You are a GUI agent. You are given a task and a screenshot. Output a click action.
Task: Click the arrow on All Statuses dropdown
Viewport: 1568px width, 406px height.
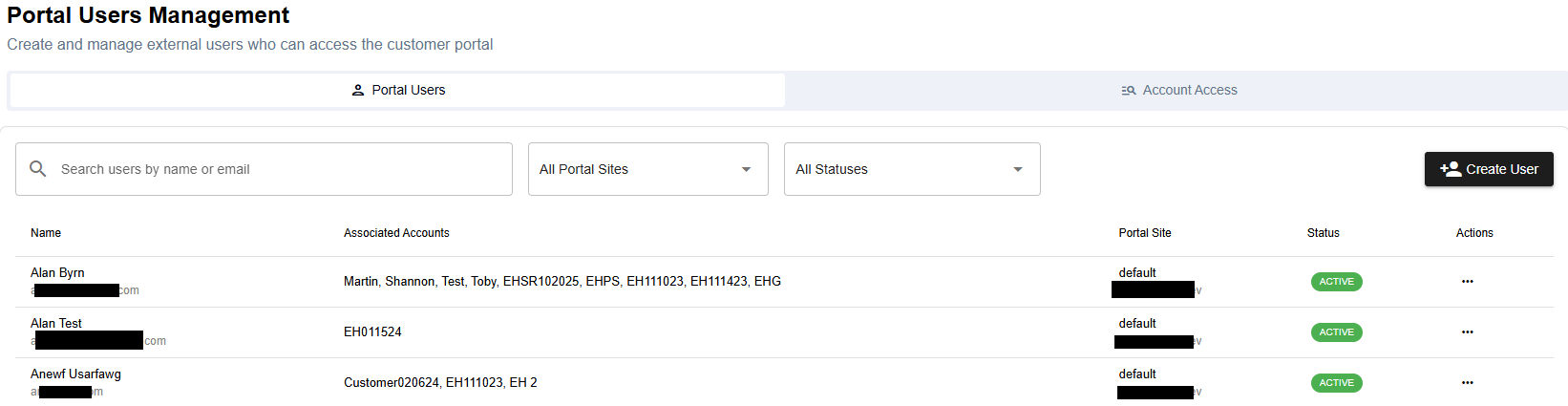[x=1018, y=170]
